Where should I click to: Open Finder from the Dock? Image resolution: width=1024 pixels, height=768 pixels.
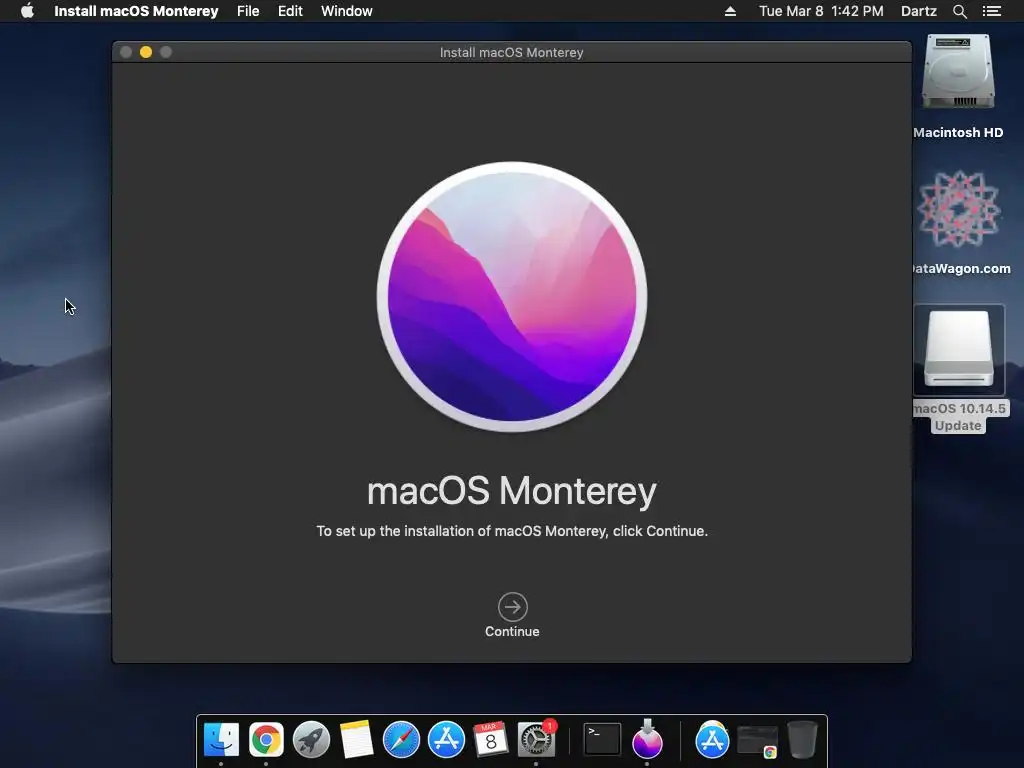[221, 740]
